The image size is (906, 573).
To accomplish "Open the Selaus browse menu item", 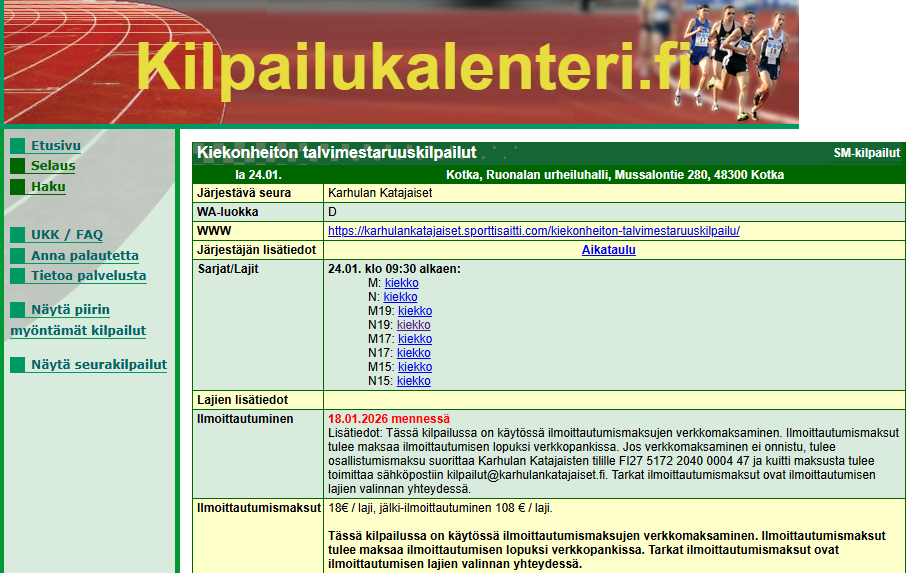I will pyautogui.click(x=53, y=166).
